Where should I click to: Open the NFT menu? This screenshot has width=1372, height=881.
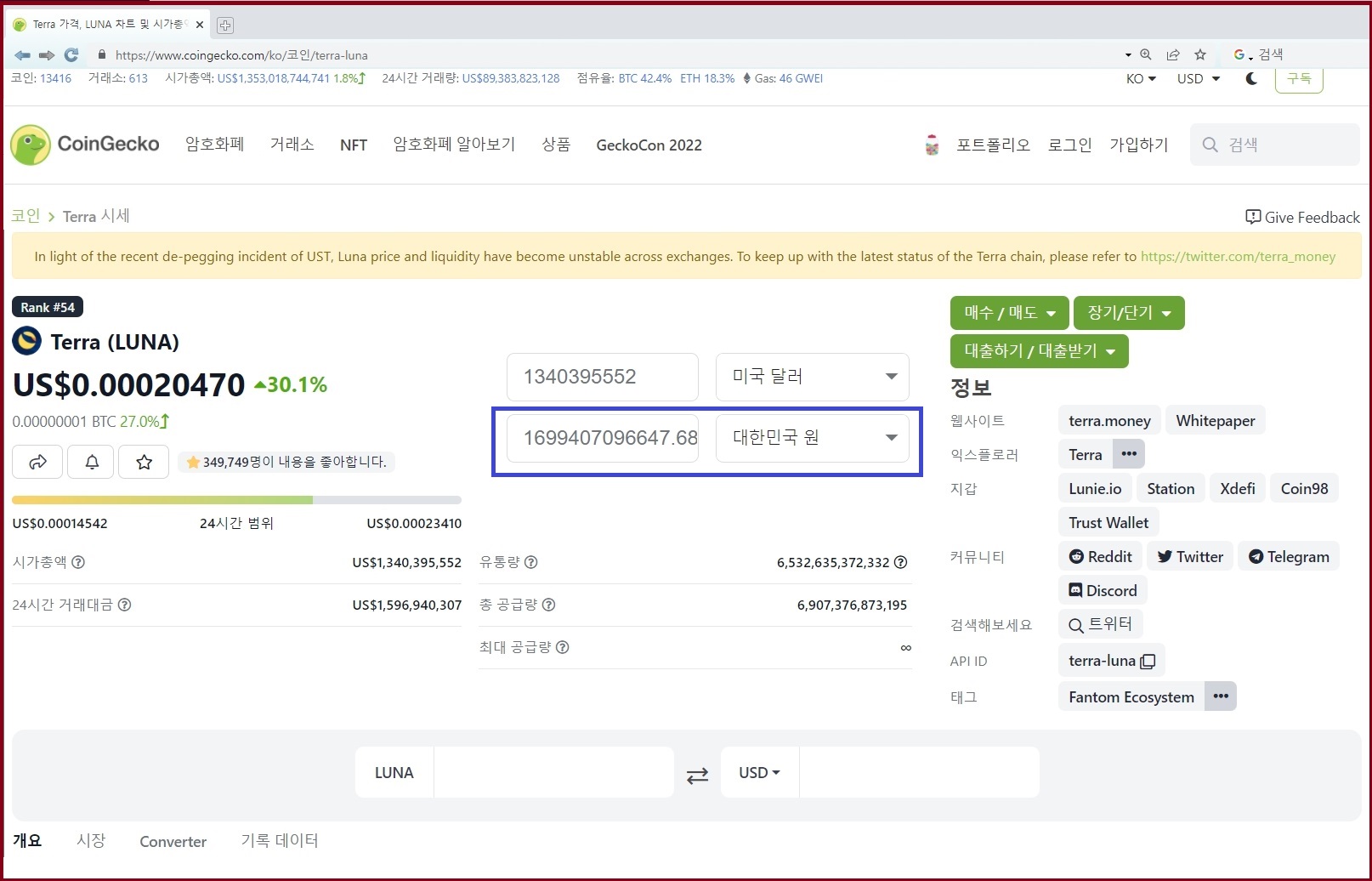pyautogui.click(x=354, y=145)
